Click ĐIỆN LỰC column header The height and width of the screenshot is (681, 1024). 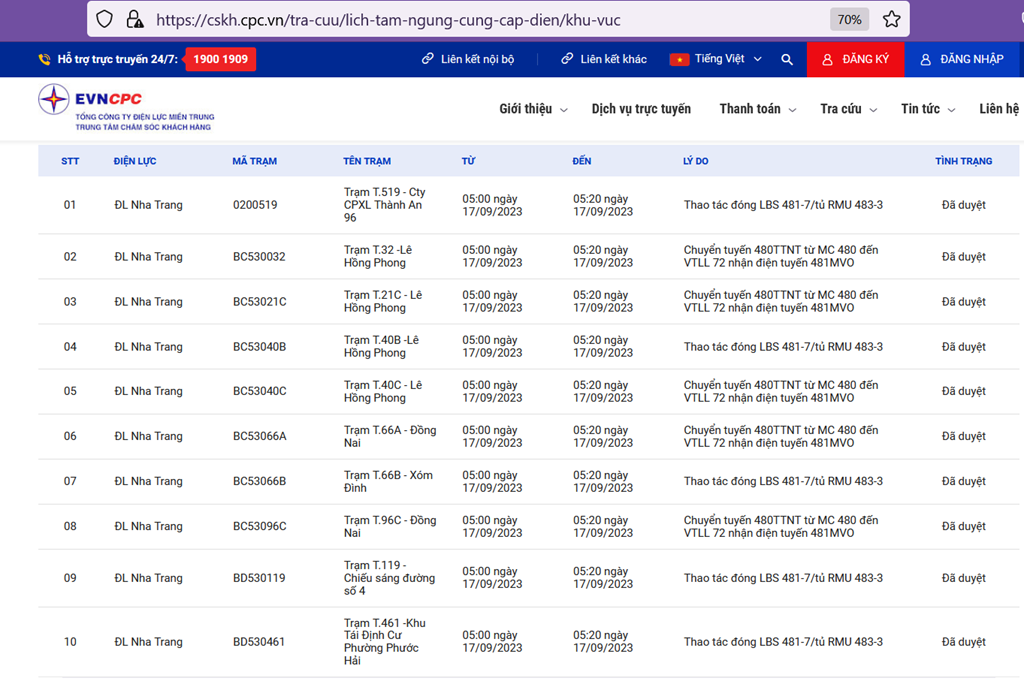click(135, 161)
